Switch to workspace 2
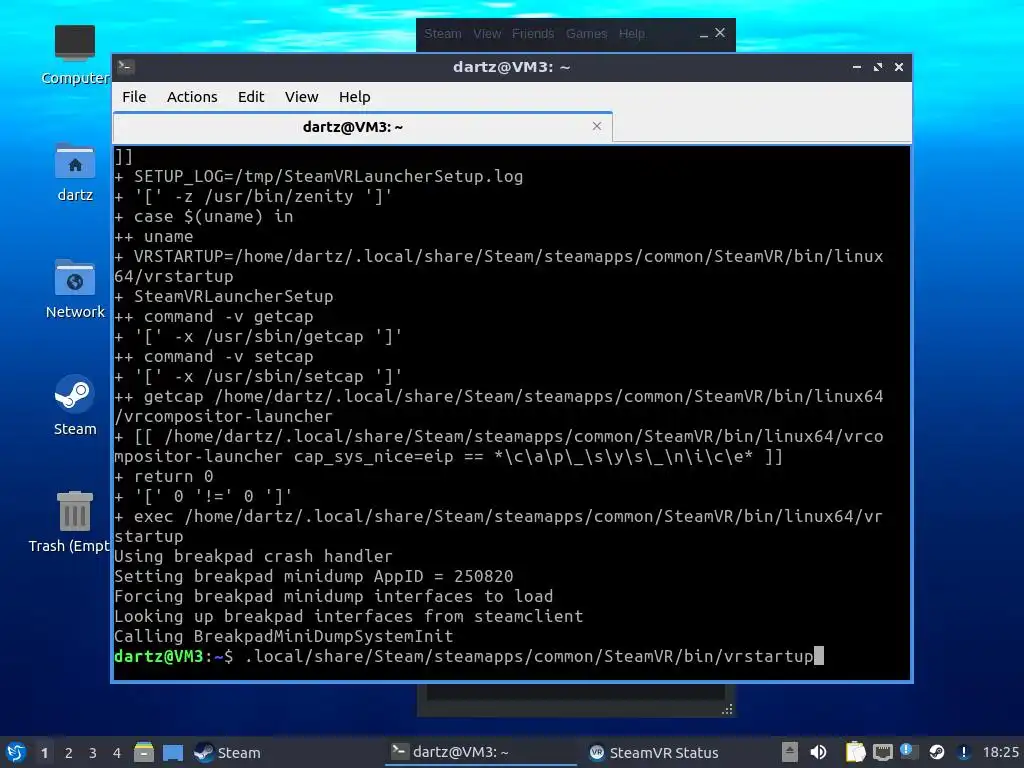The height and width of the screenshot is (768, 1024). [69, 753]
